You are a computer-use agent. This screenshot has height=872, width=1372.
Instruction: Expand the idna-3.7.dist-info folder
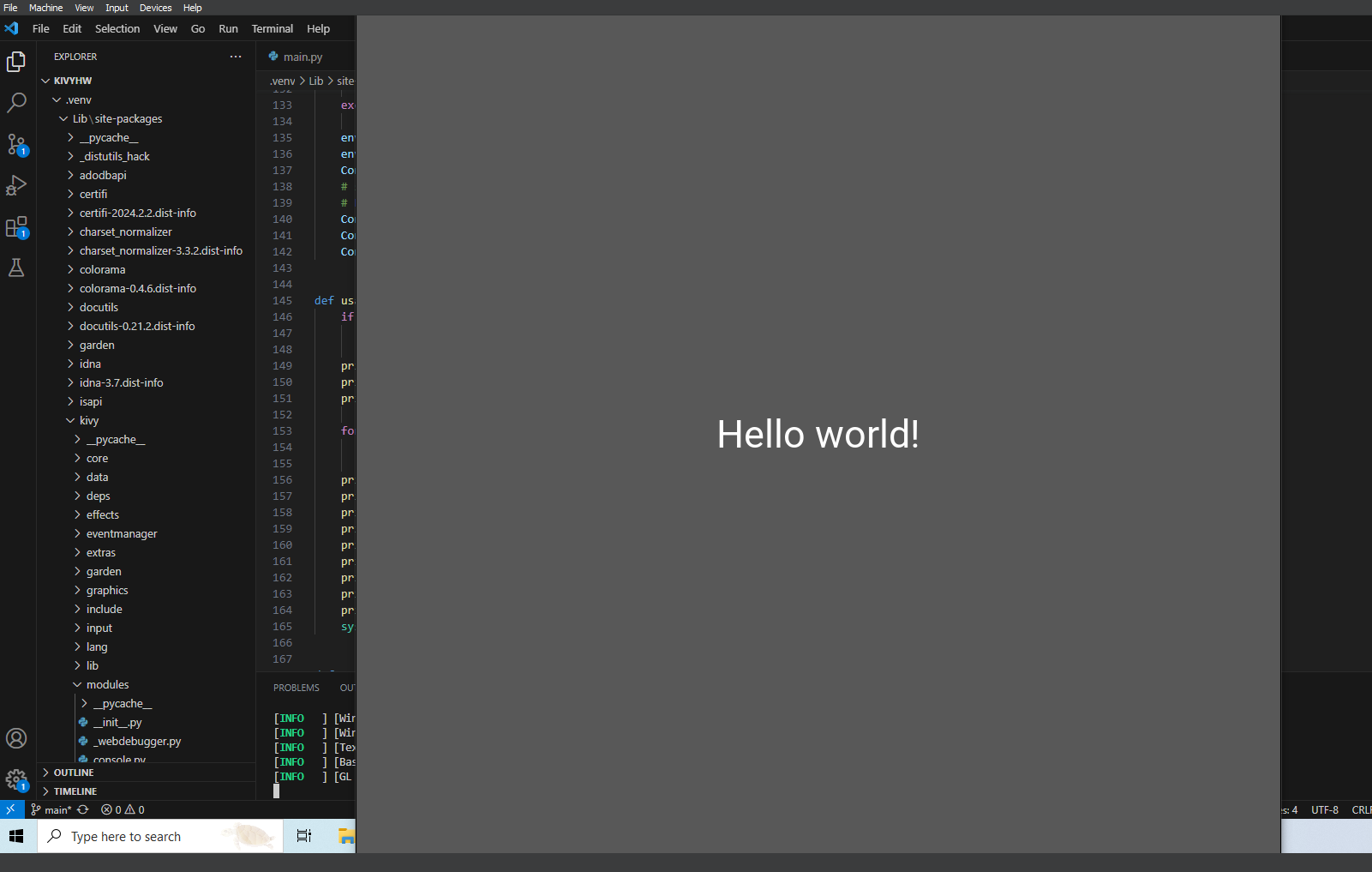click(121, 382)
